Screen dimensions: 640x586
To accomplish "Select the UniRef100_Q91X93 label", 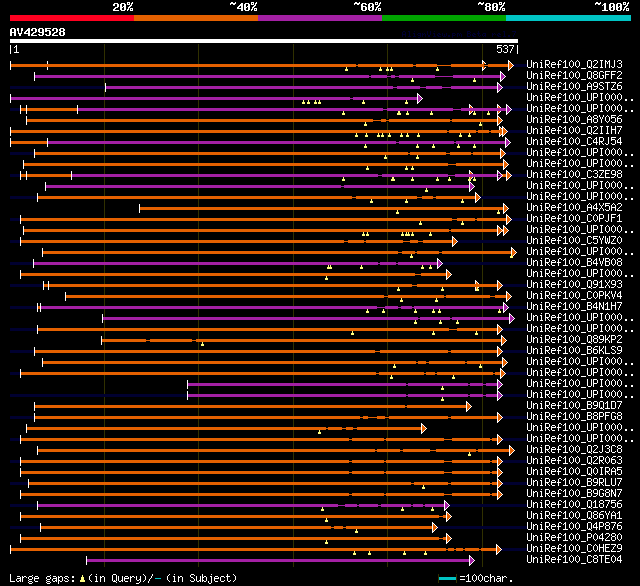I will [574, 285].
